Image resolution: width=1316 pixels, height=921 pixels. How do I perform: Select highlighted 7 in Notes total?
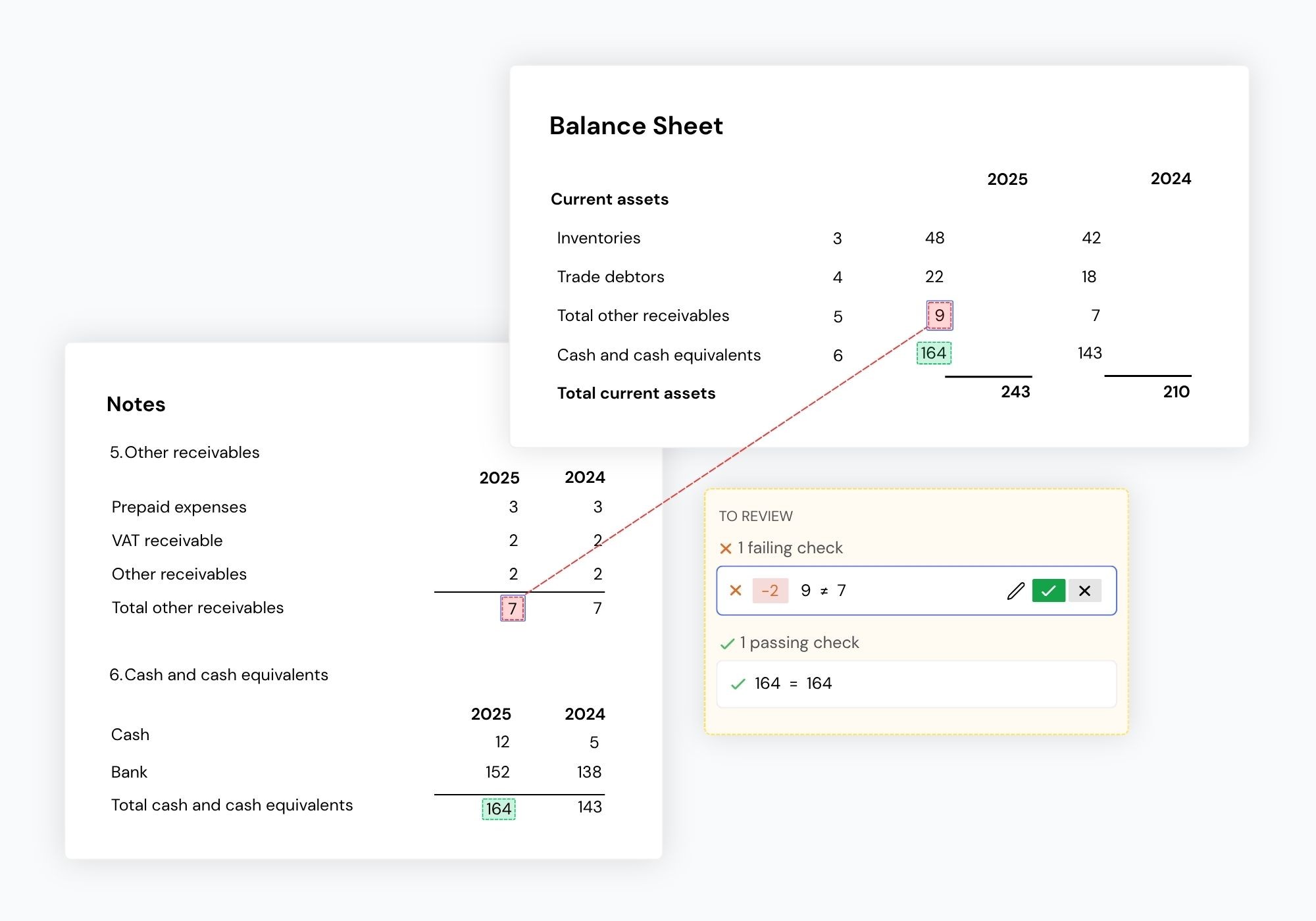coord(513,609)
